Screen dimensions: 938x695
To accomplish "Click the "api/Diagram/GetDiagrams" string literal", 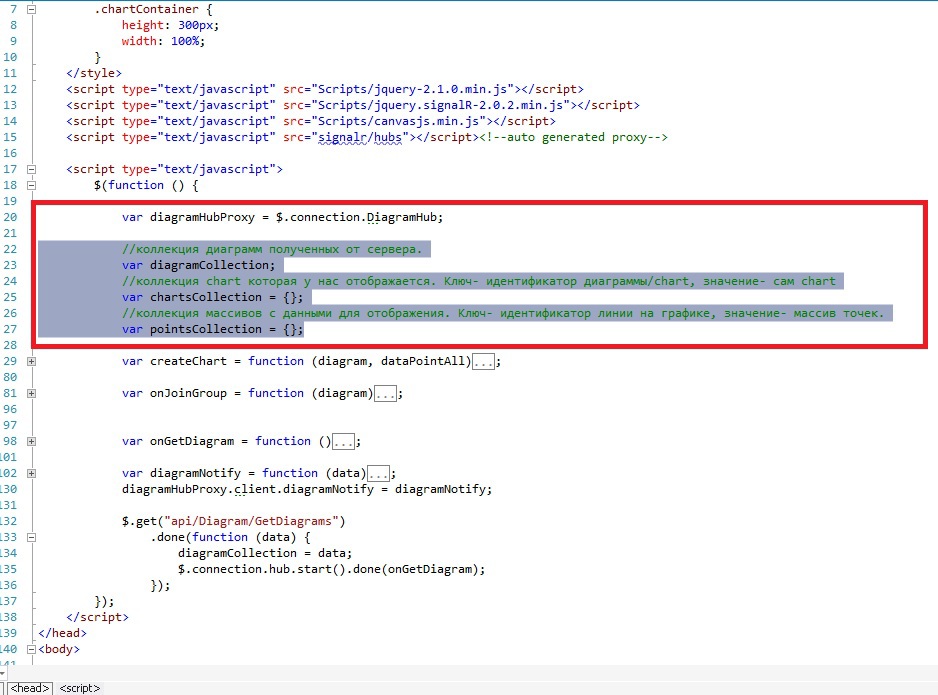I will (x=252, y=521).
